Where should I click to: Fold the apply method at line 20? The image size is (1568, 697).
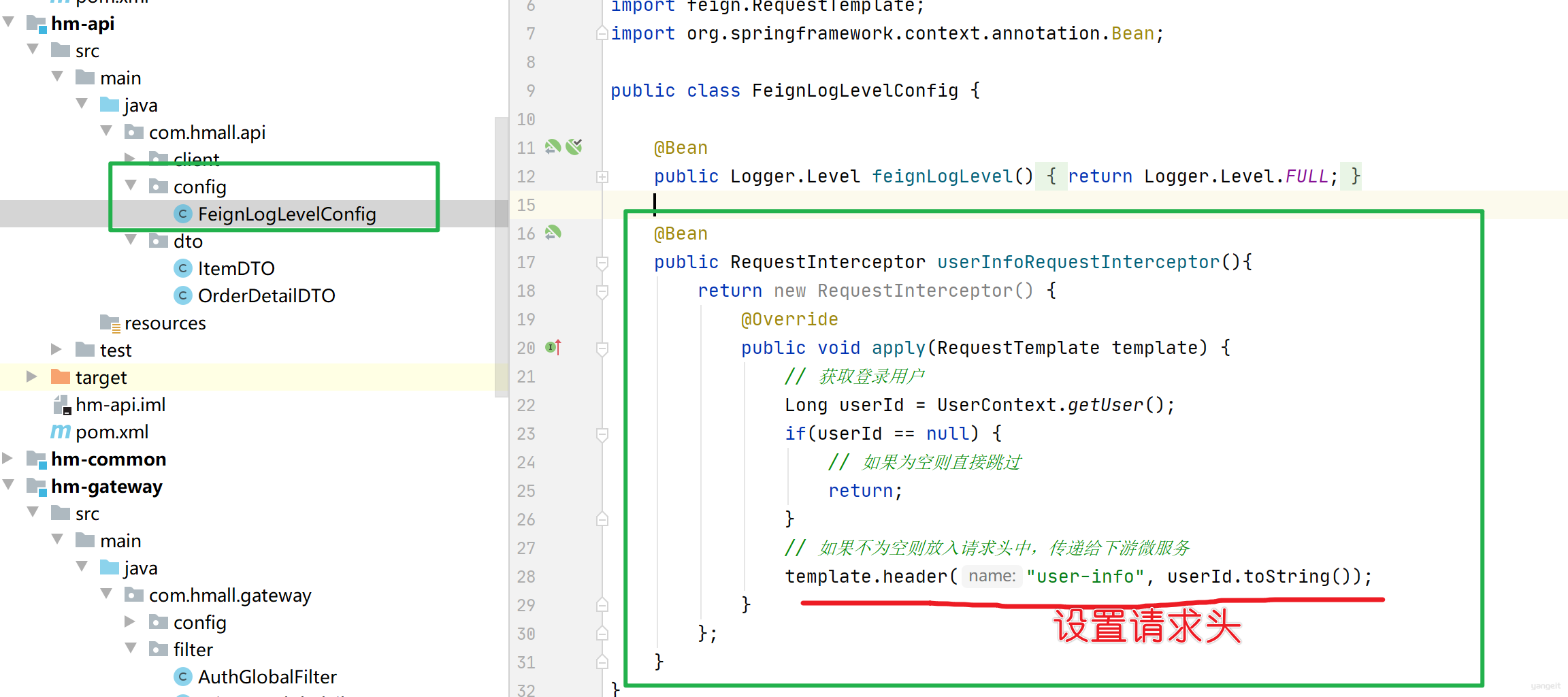coord(602,348)
